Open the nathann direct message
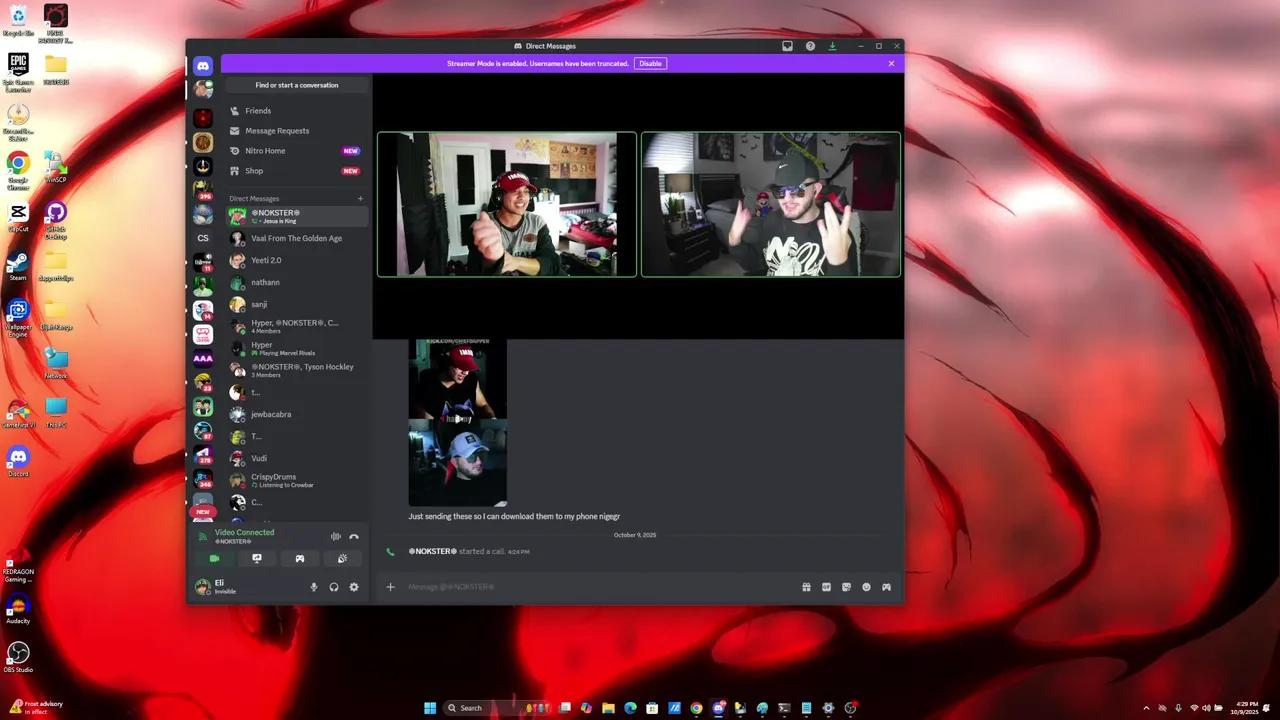Viewport: 1280px width, 720px height. click(297, 282)
